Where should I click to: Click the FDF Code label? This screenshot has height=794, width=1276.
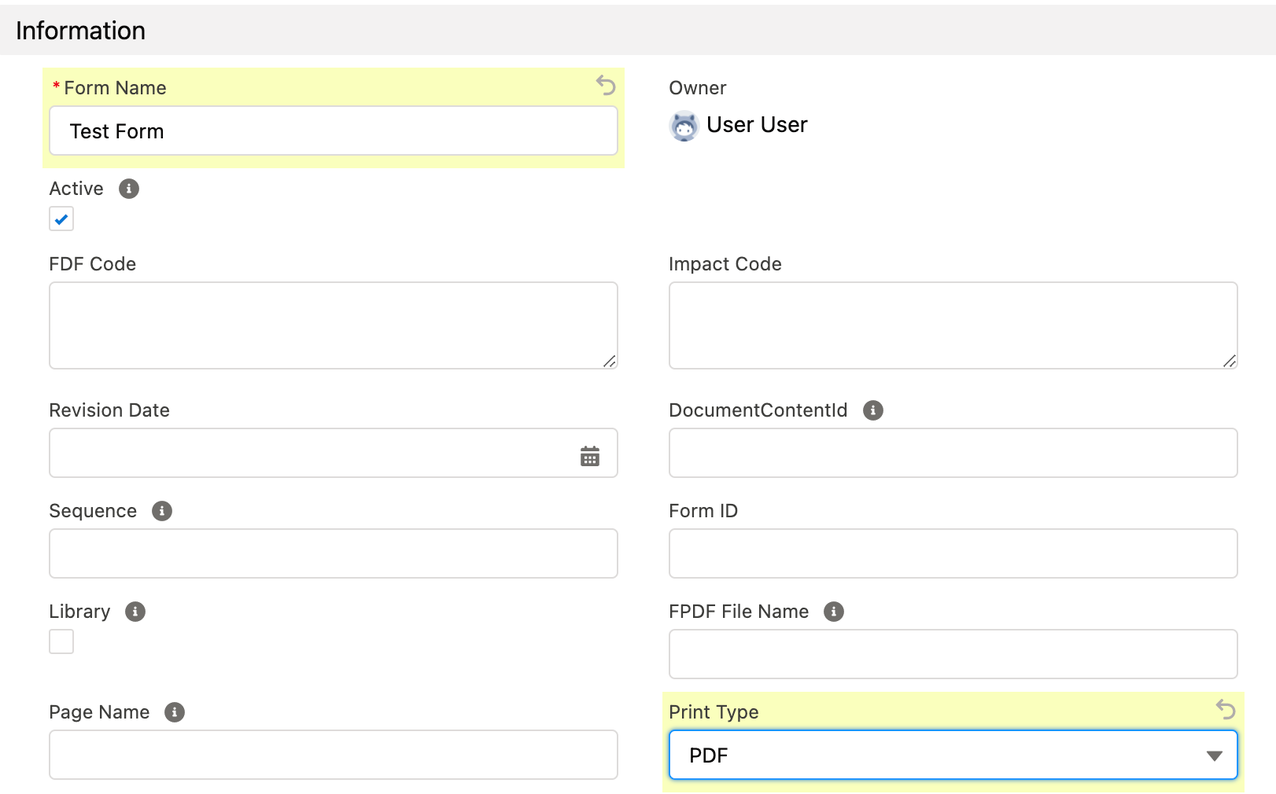tap(92, 264)
